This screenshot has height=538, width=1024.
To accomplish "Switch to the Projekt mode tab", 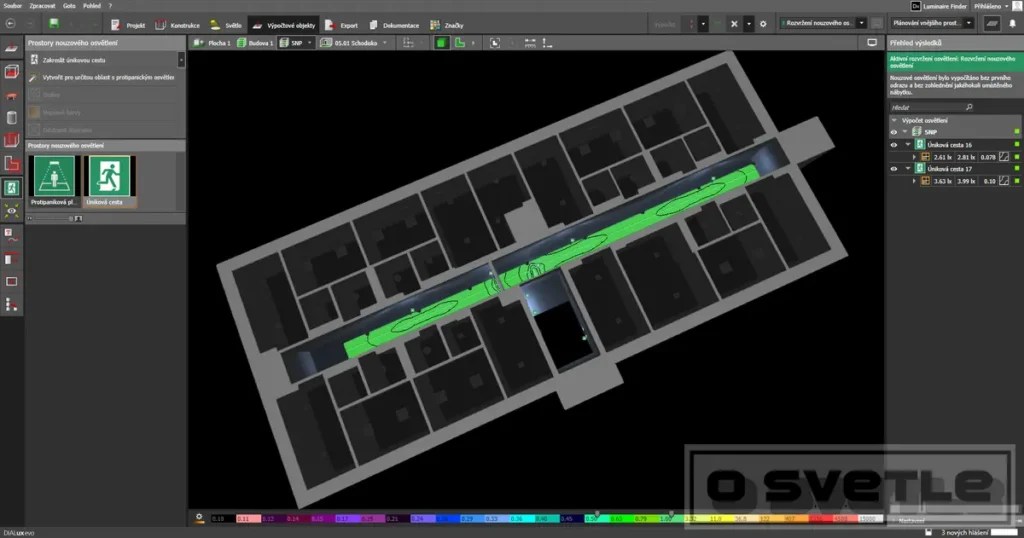I will pyautogui.click(x=128, y=25).
